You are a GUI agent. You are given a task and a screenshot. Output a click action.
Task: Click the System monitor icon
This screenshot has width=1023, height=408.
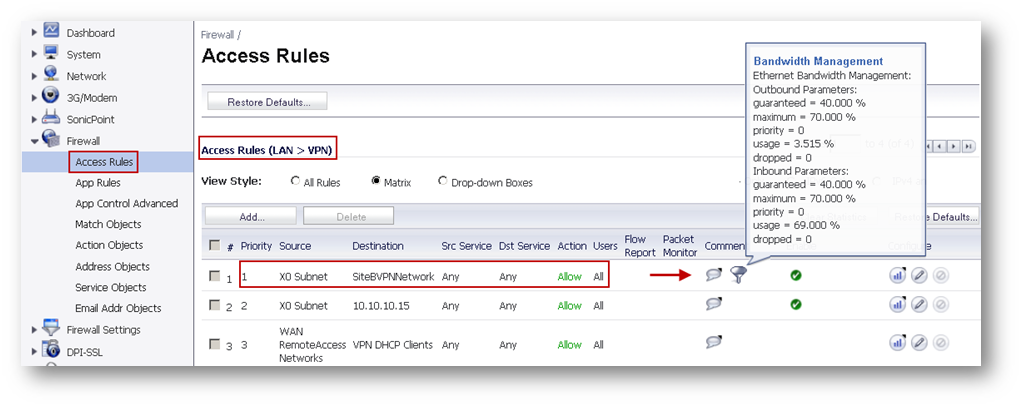tap(51, 52)
